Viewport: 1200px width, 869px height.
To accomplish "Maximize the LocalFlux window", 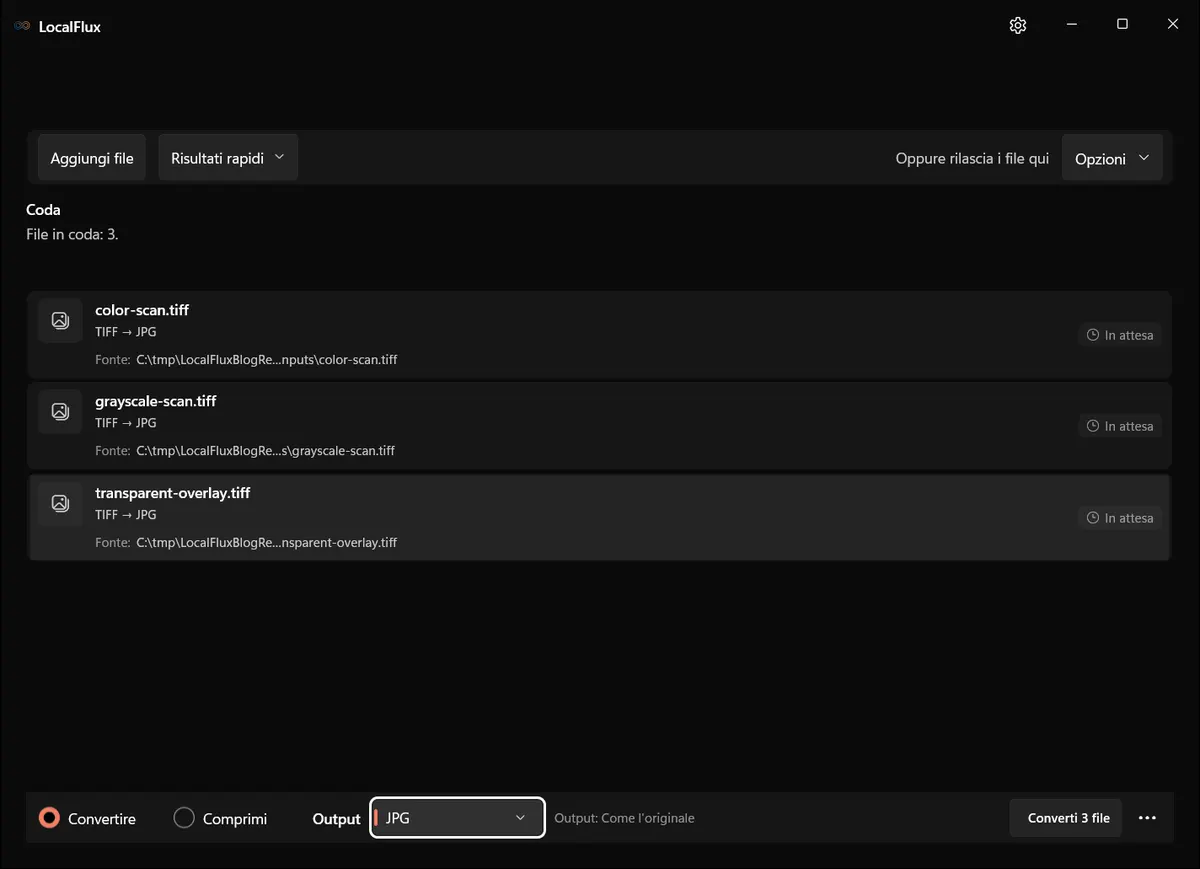I will (x=1122, y=24).
